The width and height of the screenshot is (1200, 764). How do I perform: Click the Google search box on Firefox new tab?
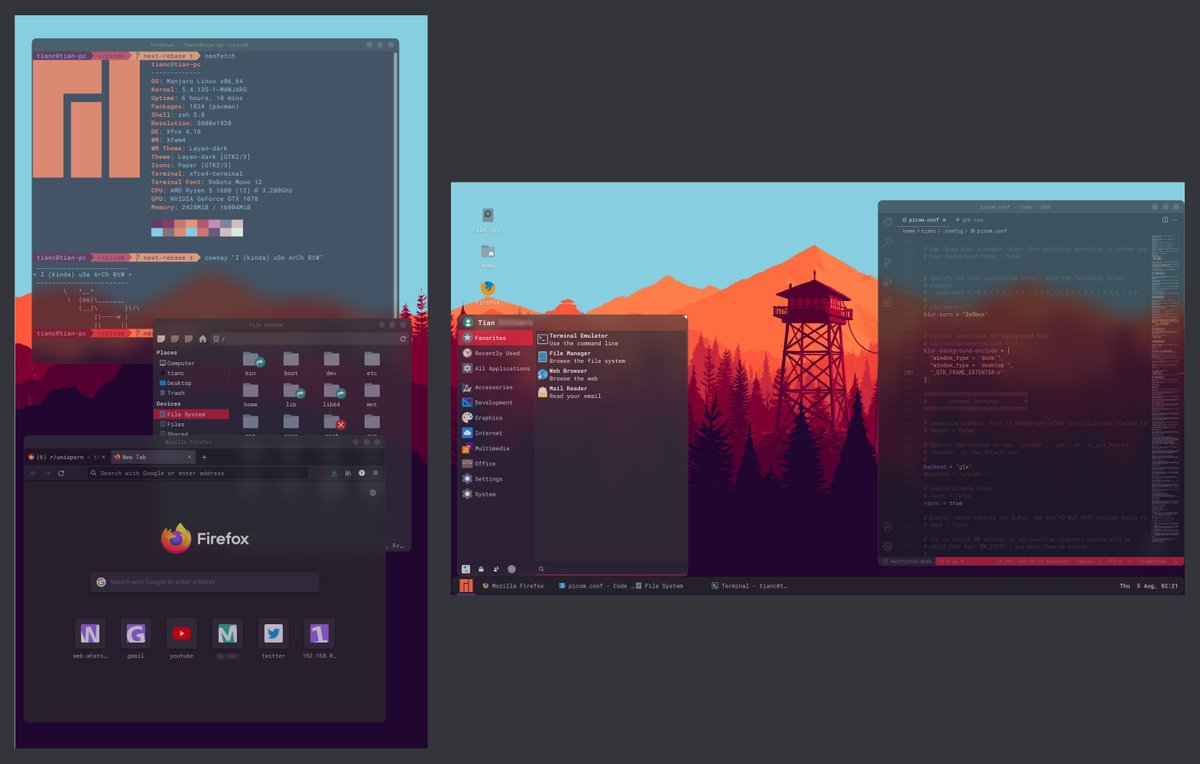click(205, 582)
